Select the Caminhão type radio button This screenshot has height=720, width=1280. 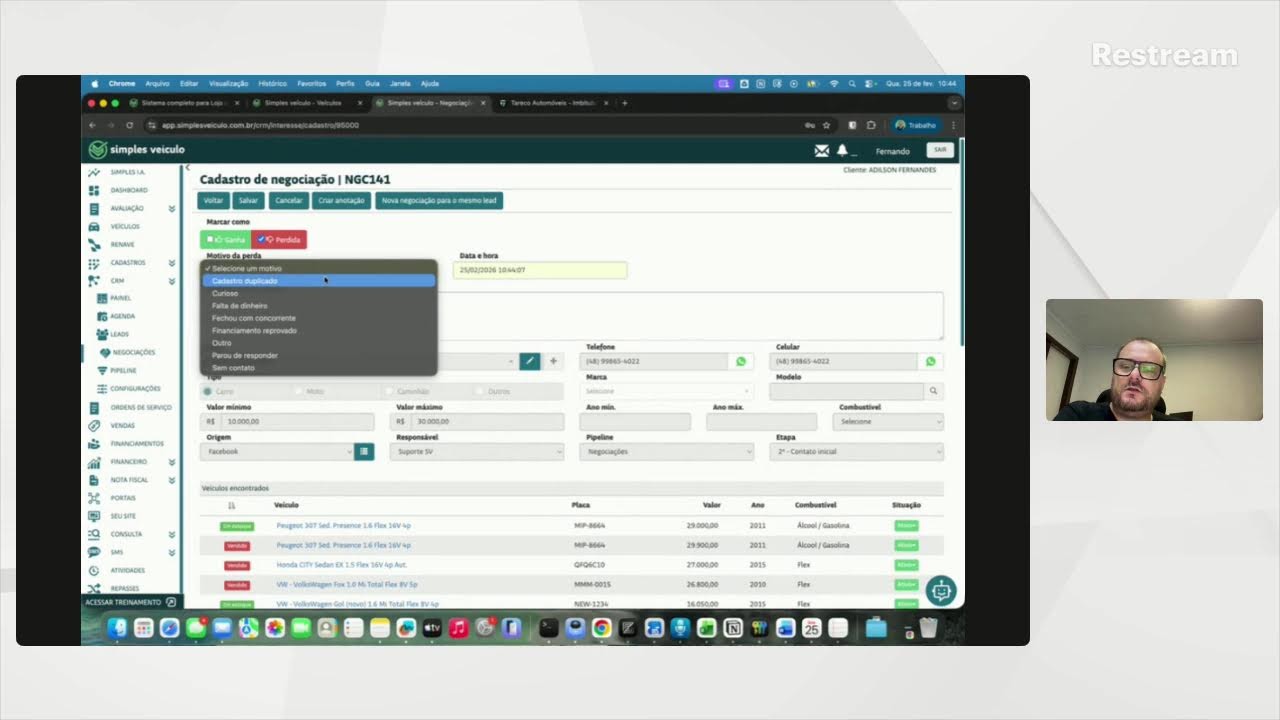point(390,391)
